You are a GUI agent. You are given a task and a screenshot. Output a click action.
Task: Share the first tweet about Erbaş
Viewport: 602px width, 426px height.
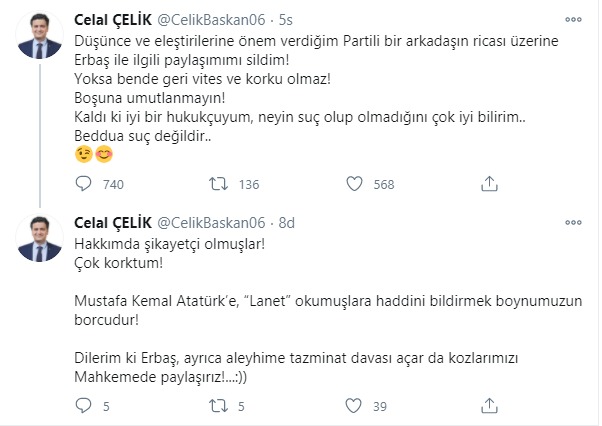489,184
